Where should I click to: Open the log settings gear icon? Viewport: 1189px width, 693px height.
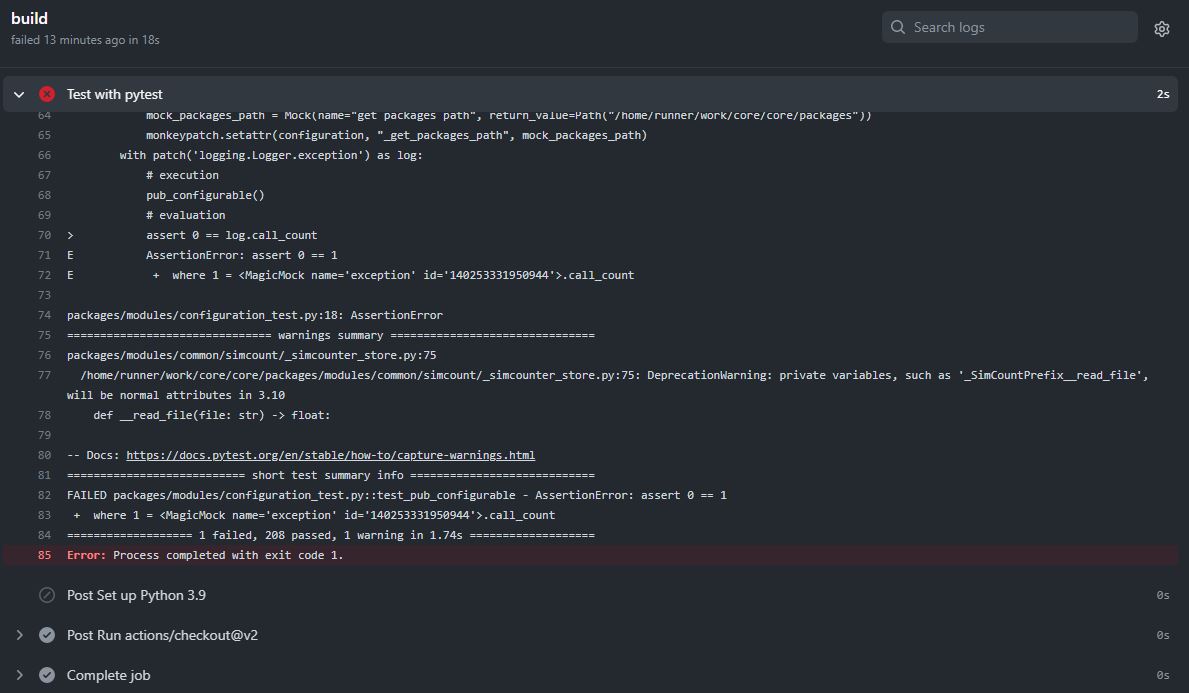(1161, 29)
